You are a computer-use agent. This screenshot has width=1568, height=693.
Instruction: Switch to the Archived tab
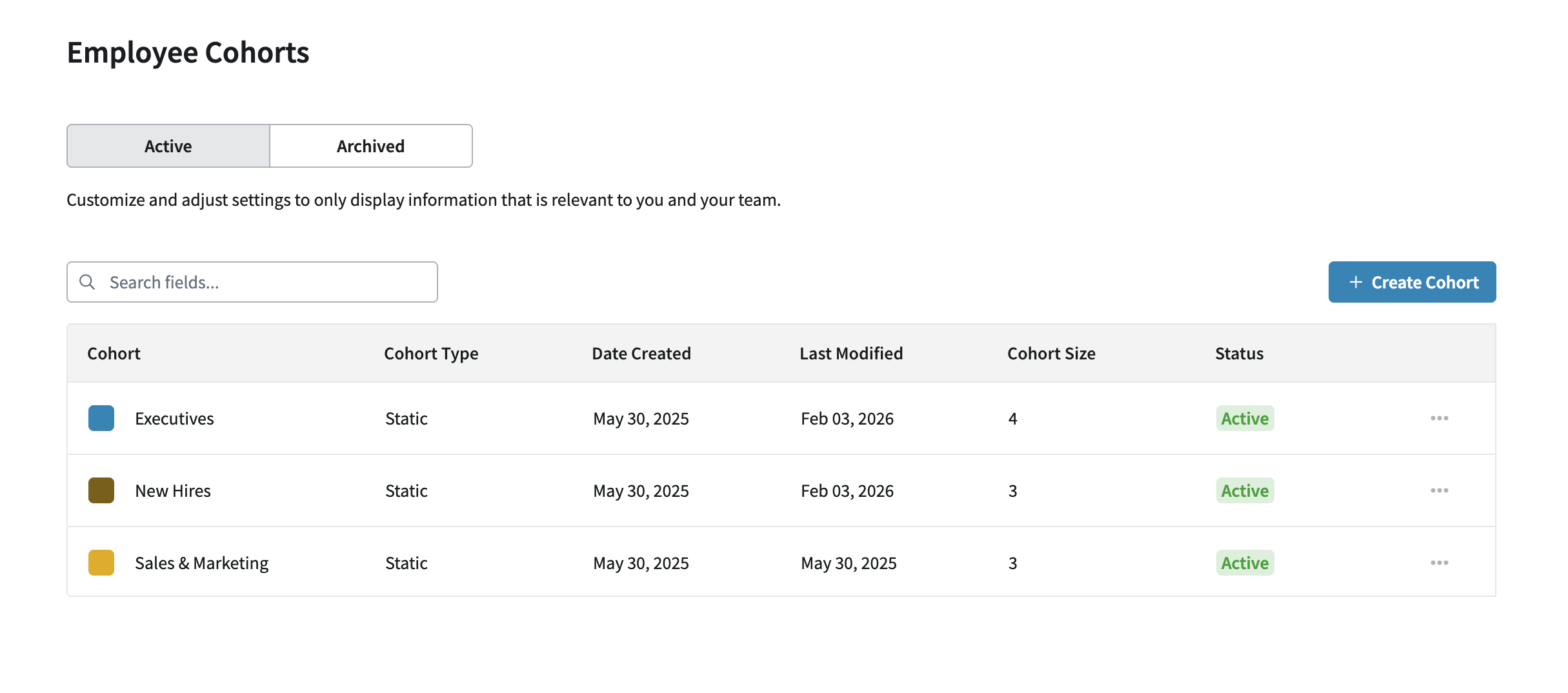pyautogui.click(x=370, y=146)
